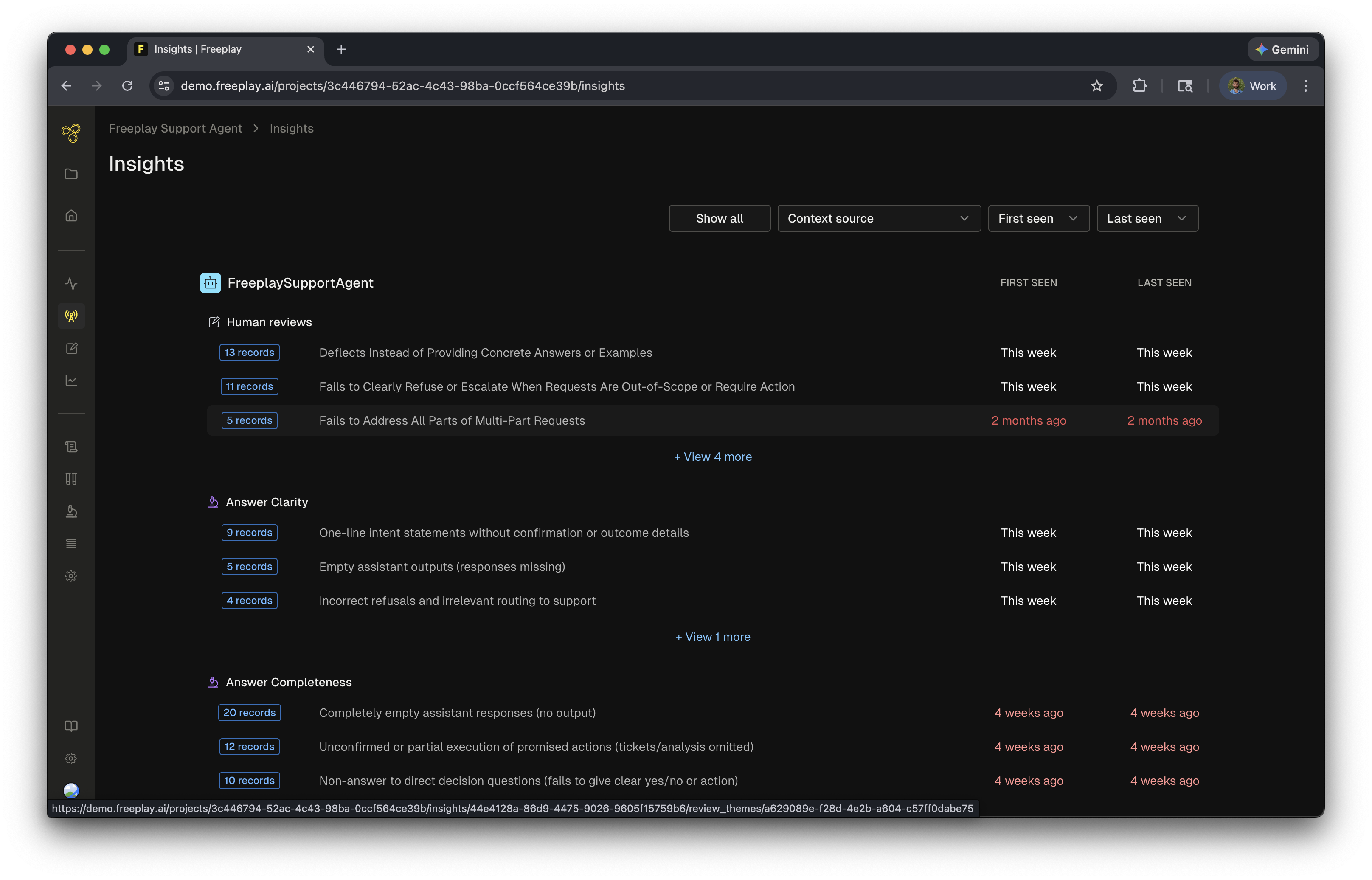This screenshot has width=1372, height=880.
Task: Open the prompt editor icon in sidebar
Action: (71, 348)
